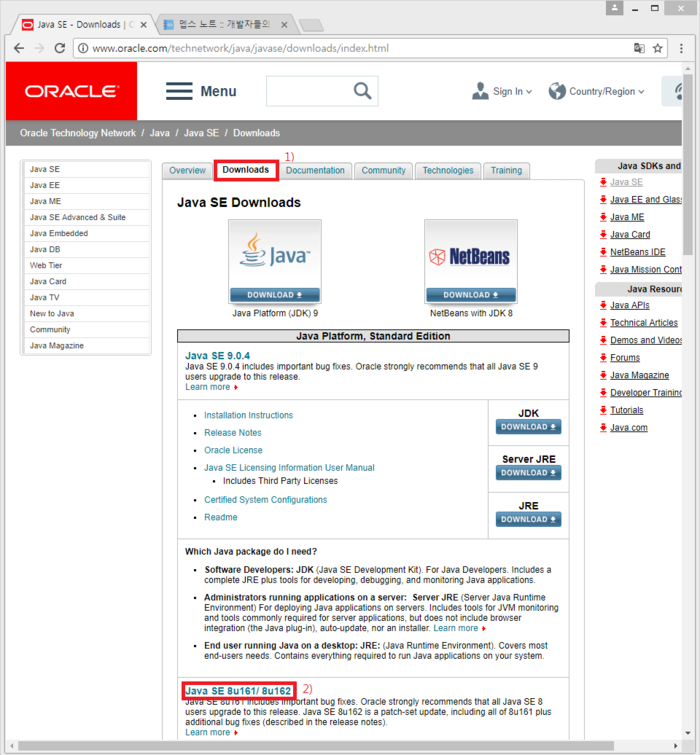Click NetBeans with JDK 8 DOWNLOAD button
This screenshot has height=755, width=700.
coord(470,295)
